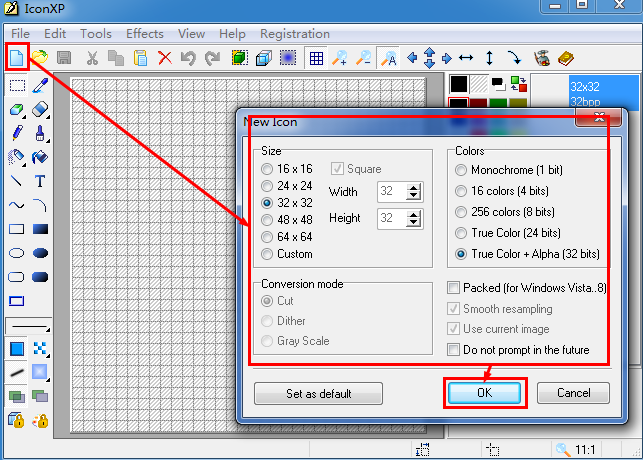Click the Height input field

[x=392, y=218]
